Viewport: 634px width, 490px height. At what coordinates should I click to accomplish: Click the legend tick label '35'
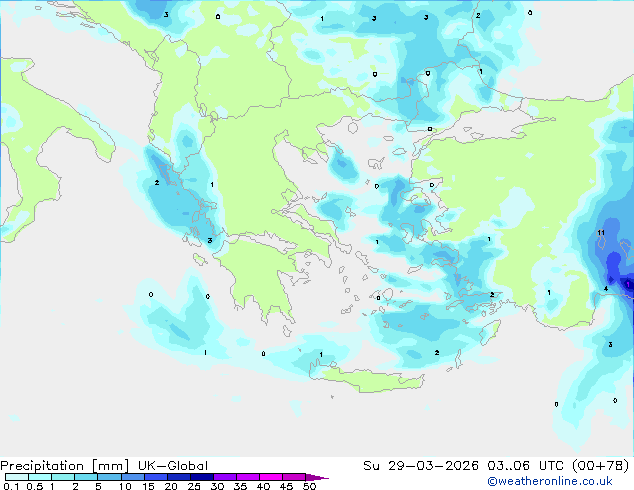pos(240,486)
